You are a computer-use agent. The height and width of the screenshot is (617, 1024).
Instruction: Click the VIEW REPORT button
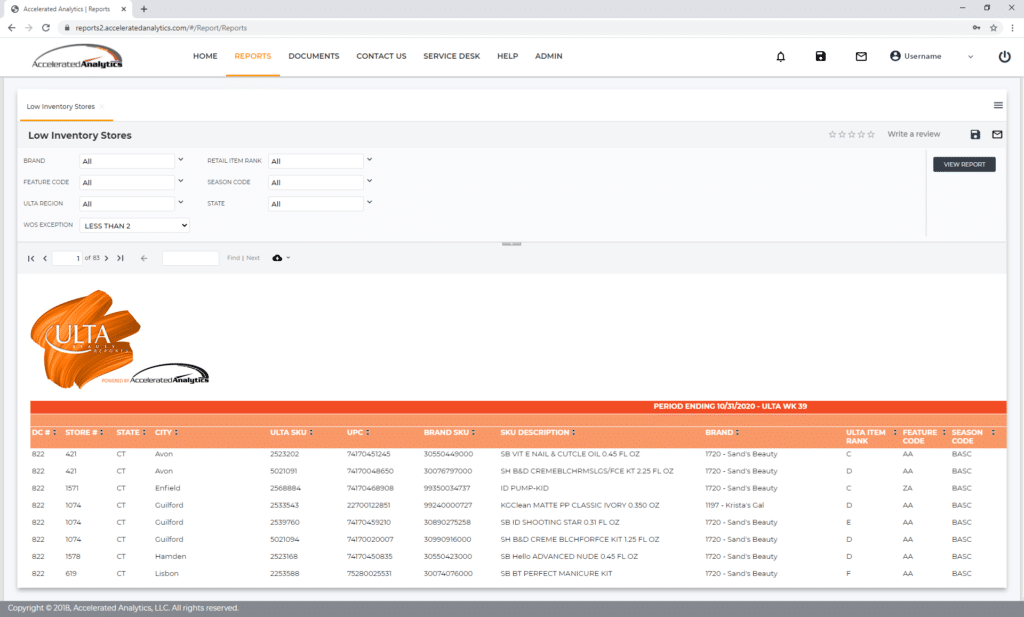click(963, 164)
